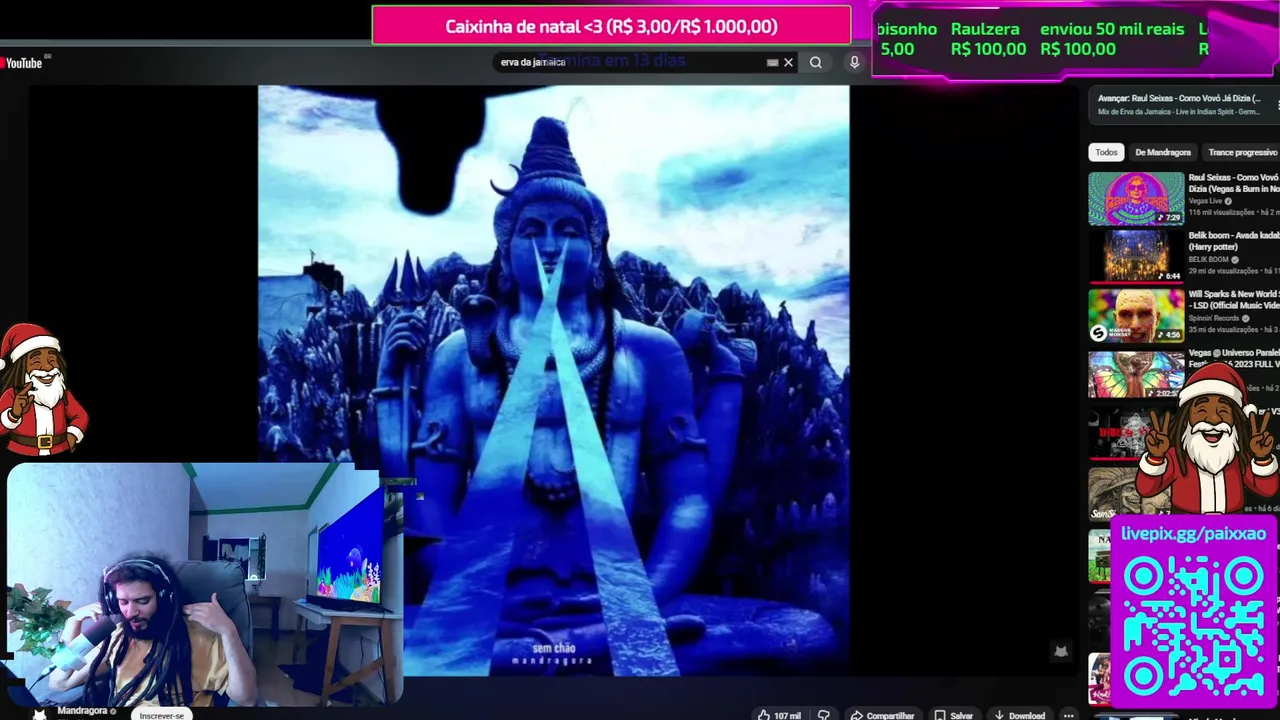Click the Compartilhar share button
Image resolution: width=1280 pixels, height=720 pixels.
pyautogui.click(x=882, y=715)
